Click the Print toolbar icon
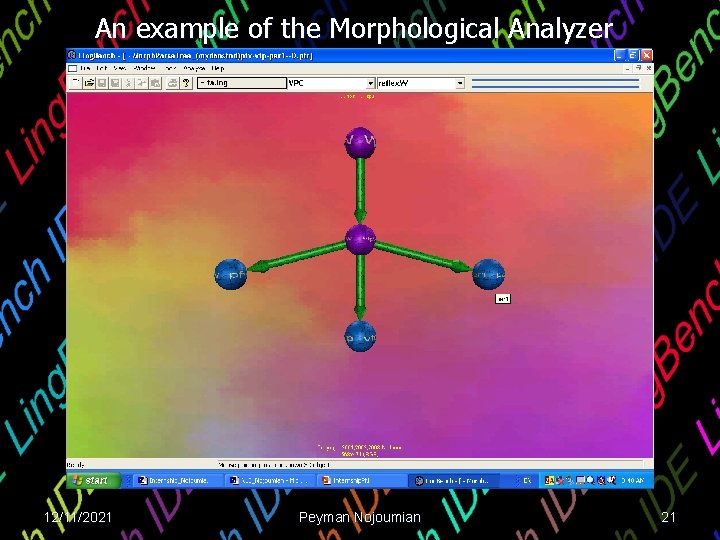 pyautogui.click(x=172, y=83)
